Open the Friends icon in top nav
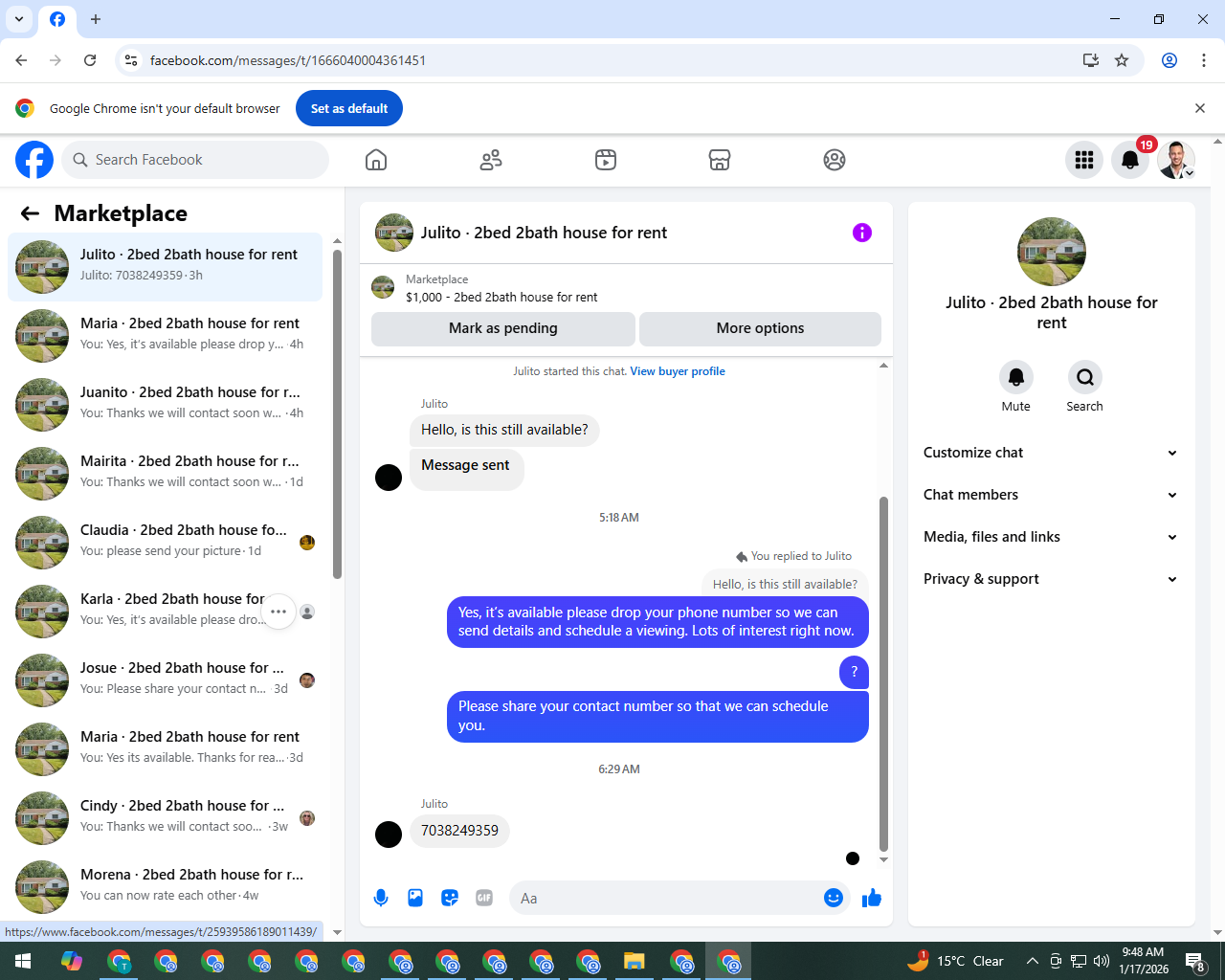This screenshot has height=980, width=1225. pyautogui.click(x=491, y=160)
